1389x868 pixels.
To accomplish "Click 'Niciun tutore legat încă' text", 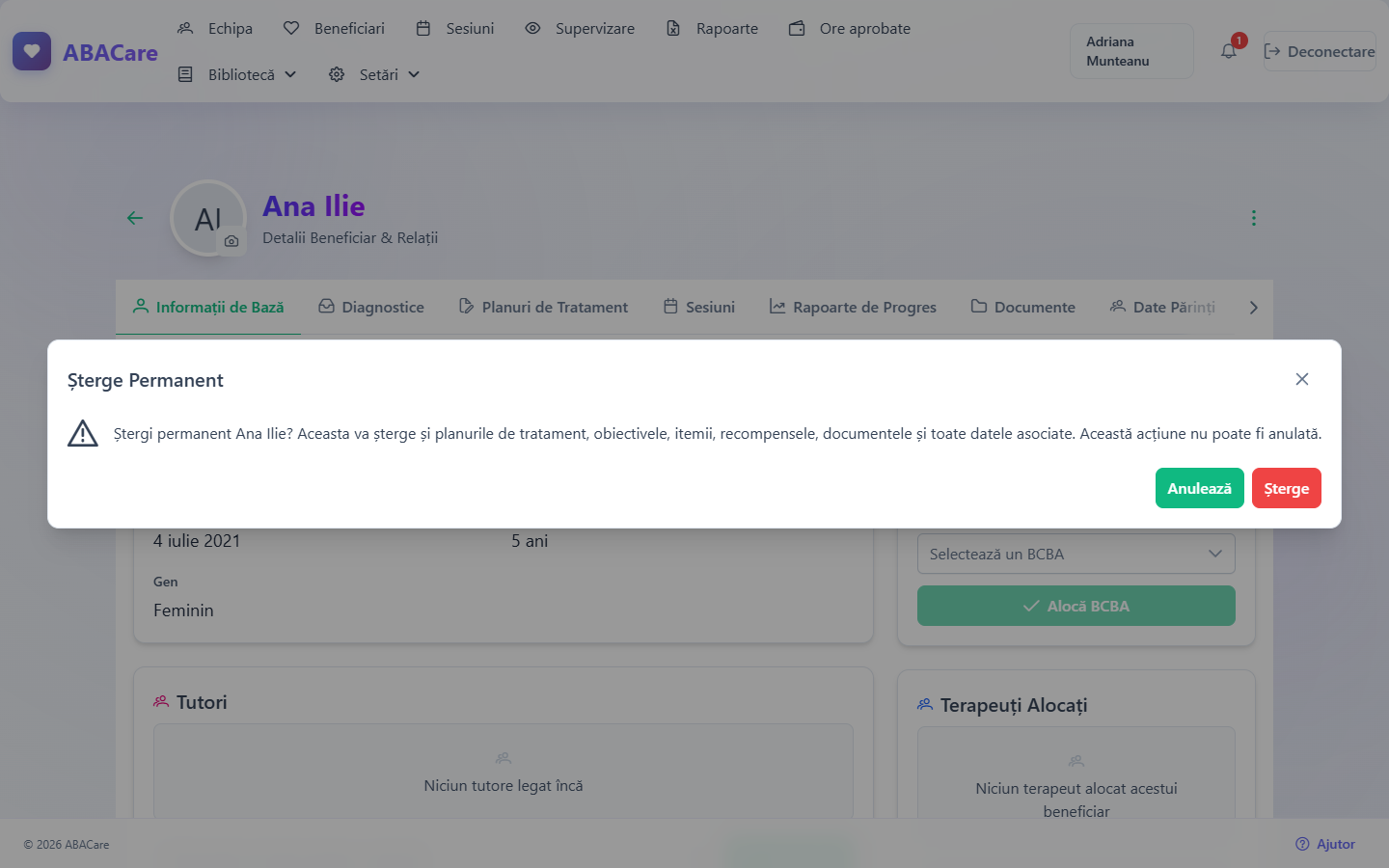I will 504,786.
